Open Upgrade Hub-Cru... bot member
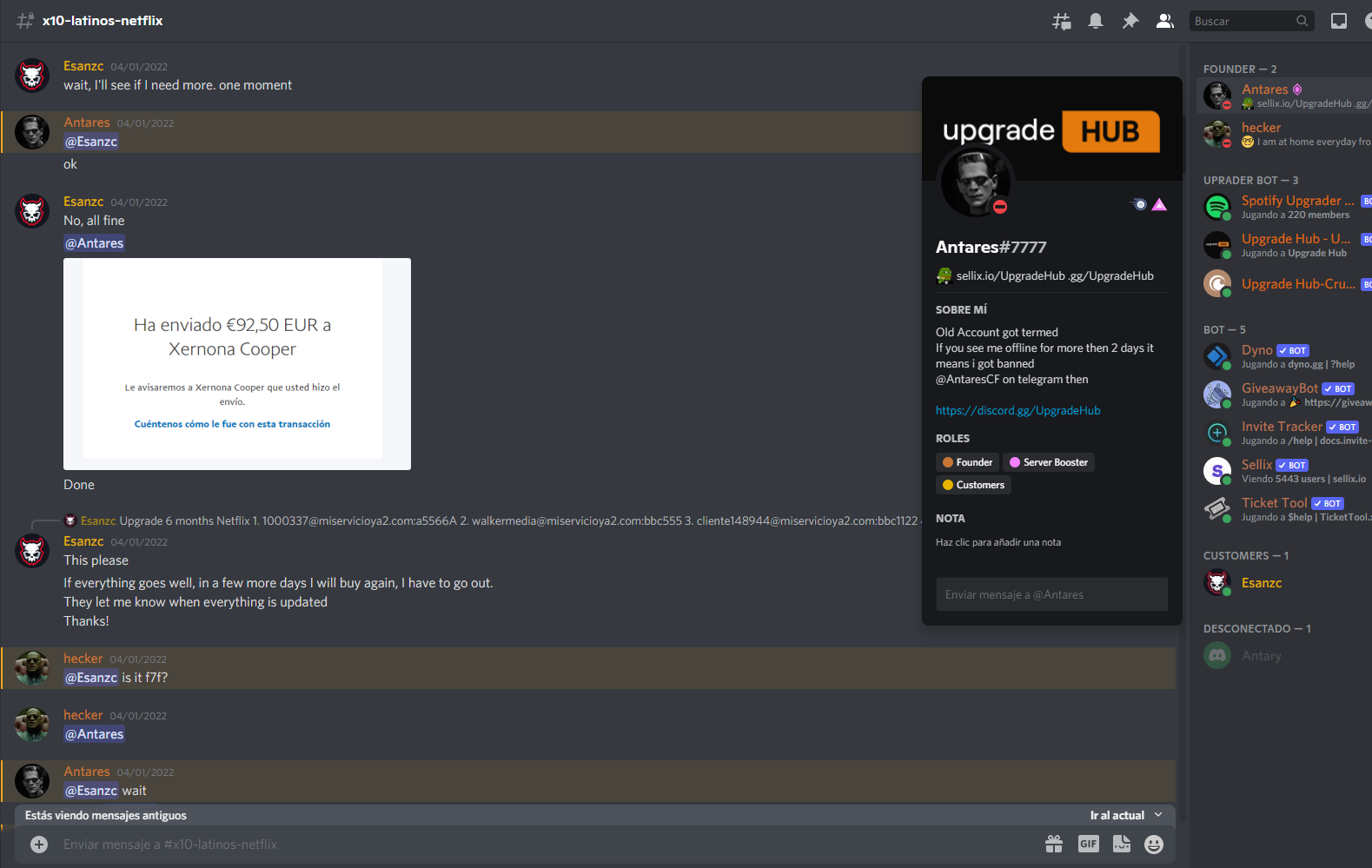Image resolution: width=1372 pixels, height=868 pixels. coord(1284,283)
